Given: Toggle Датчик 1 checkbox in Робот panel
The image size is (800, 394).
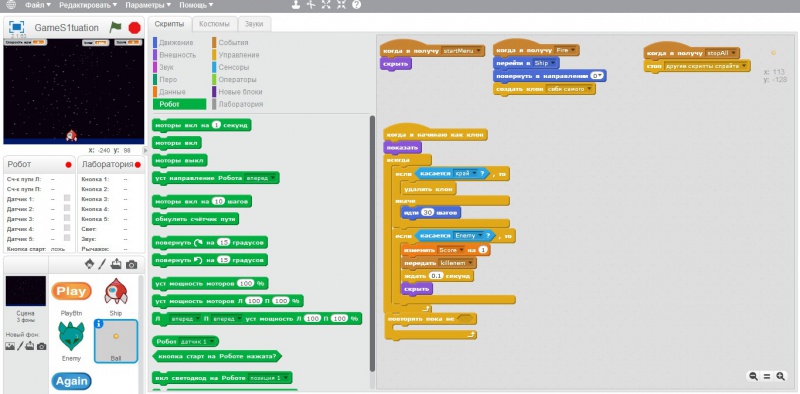Looking at the screenshot, I should pos(67,198).
